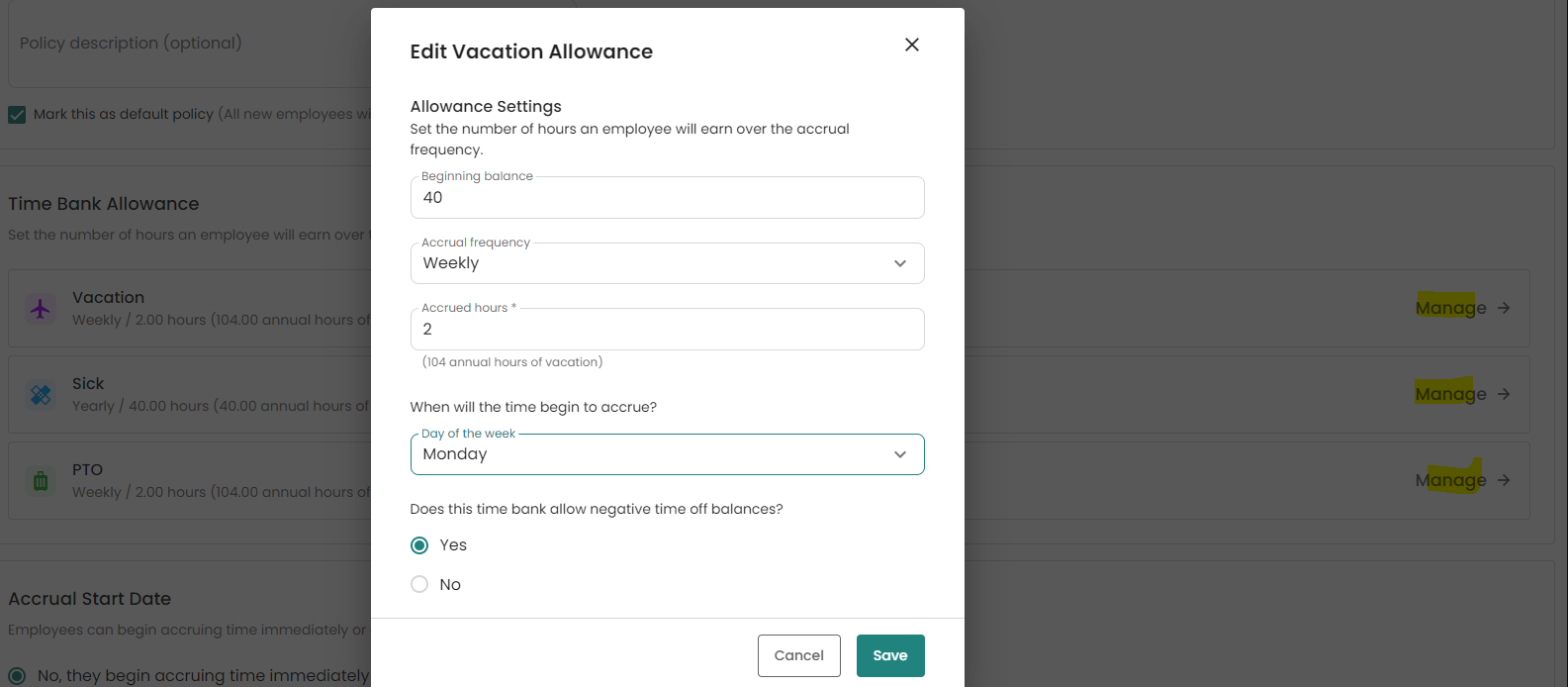Screen dimensions: 1568x687
Task: Open Manage link for Vacation time bank
Action: 1450,308
